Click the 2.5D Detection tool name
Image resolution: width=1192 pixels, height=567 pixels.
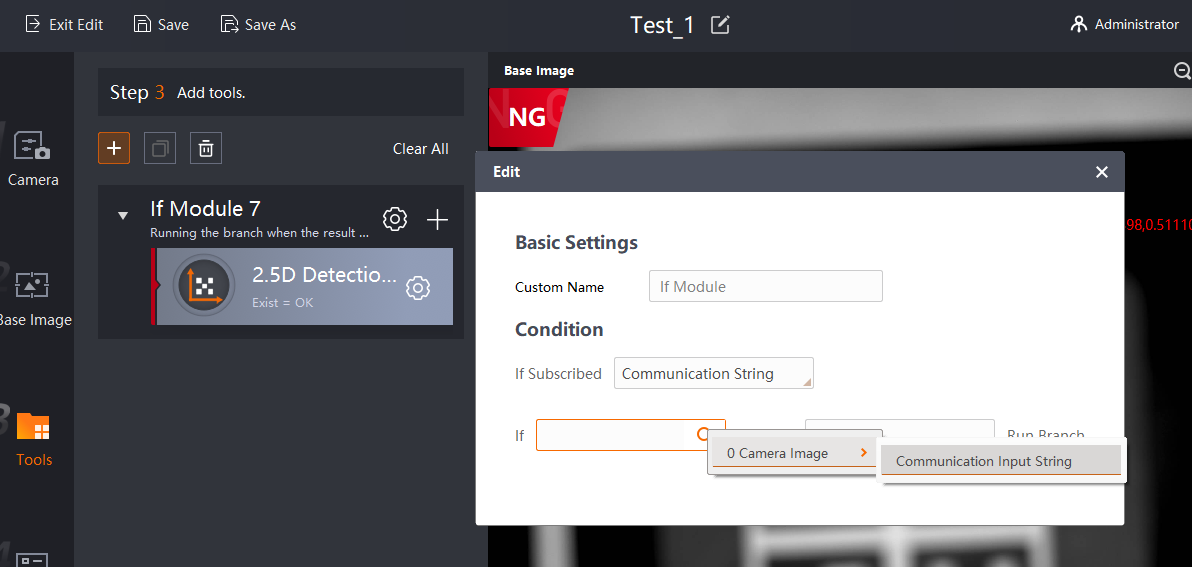click(325, 275)
